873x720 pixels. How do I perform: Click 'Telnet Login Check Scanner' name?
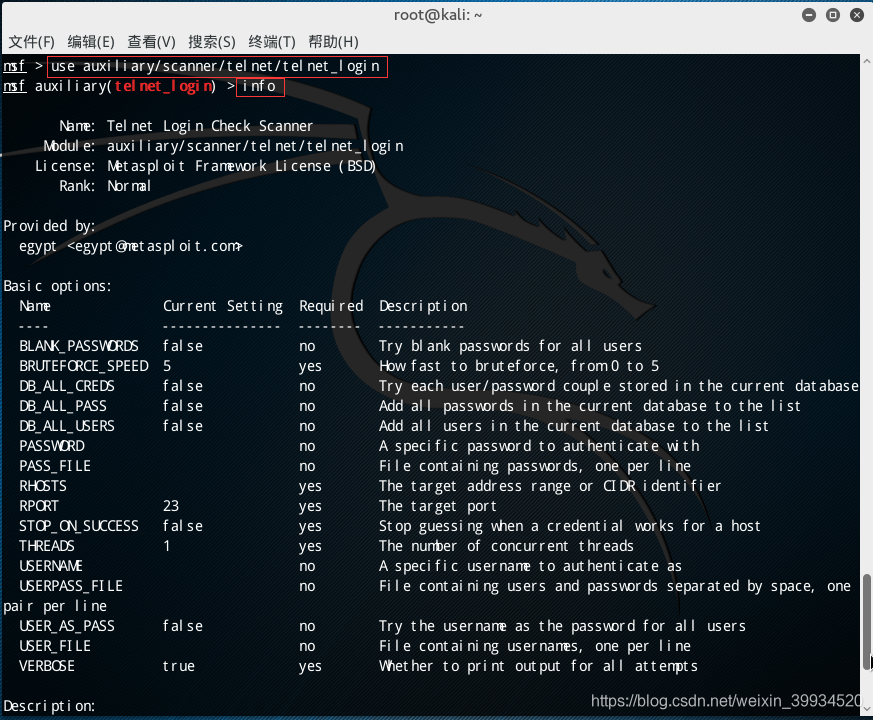tap(210, 126)
